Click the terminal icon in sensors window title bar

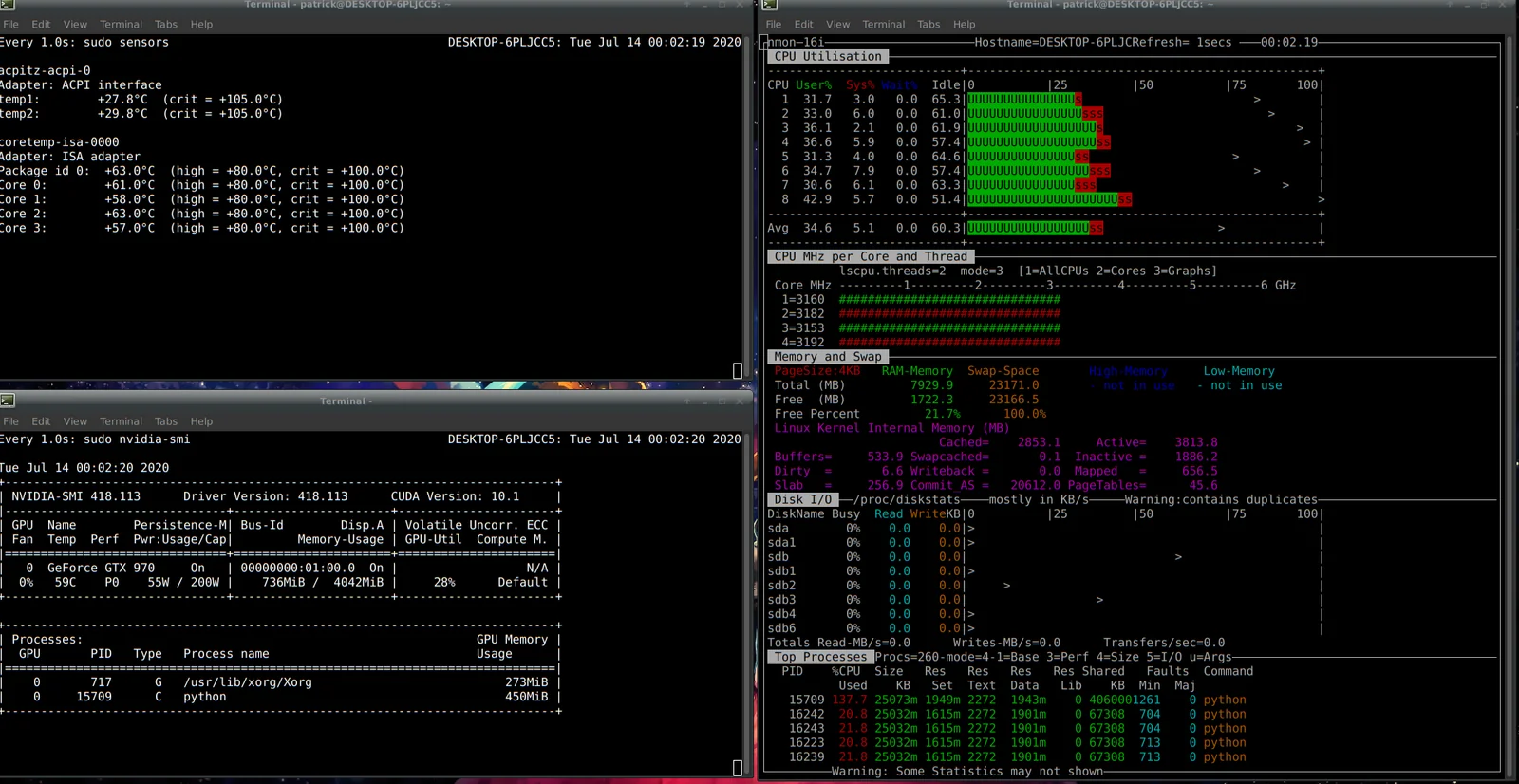(x=8, y=5)
